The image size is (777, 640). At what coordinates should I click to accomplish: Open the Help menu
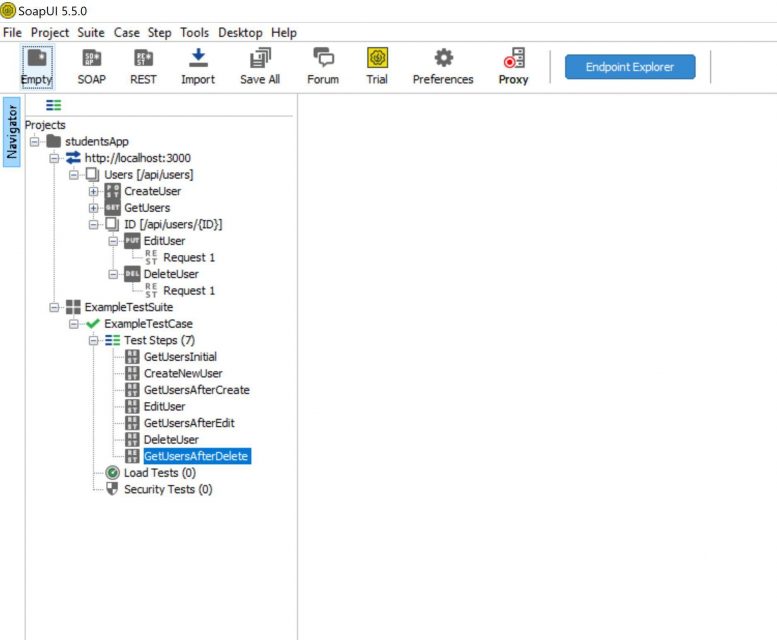284,33
